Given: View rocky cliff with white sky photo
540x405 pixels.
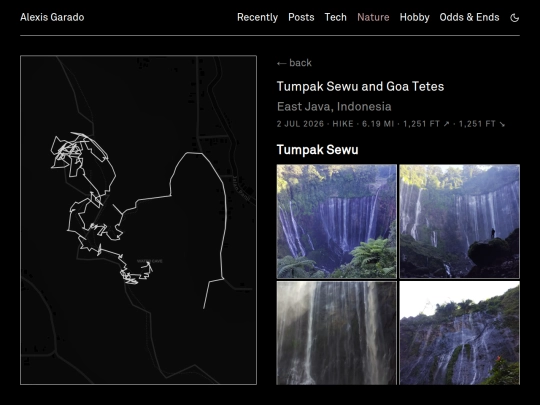Looking at the screenshot, I should click(459, 333).
